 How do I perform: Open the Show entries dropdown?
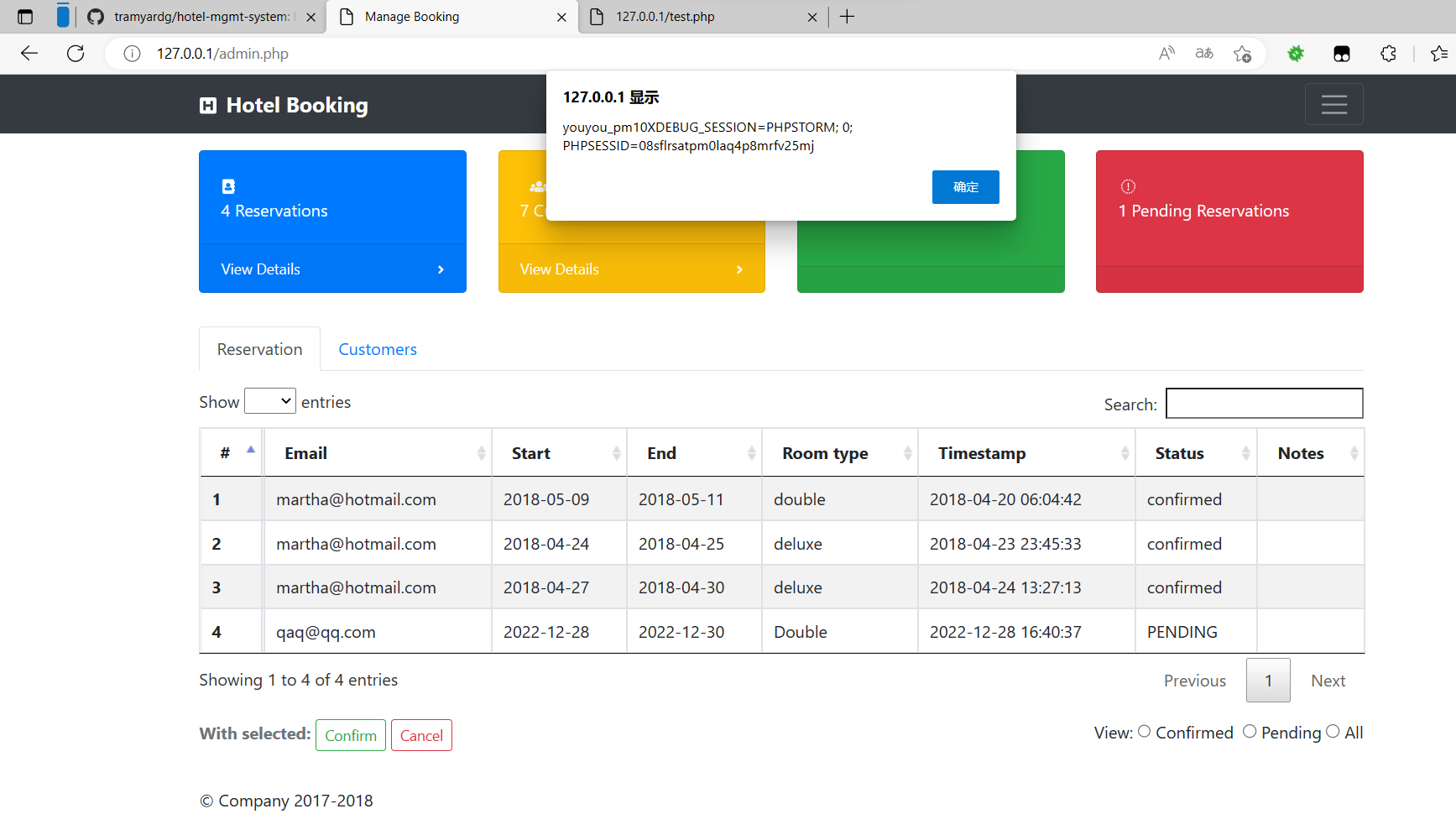(x=270, y=401)
